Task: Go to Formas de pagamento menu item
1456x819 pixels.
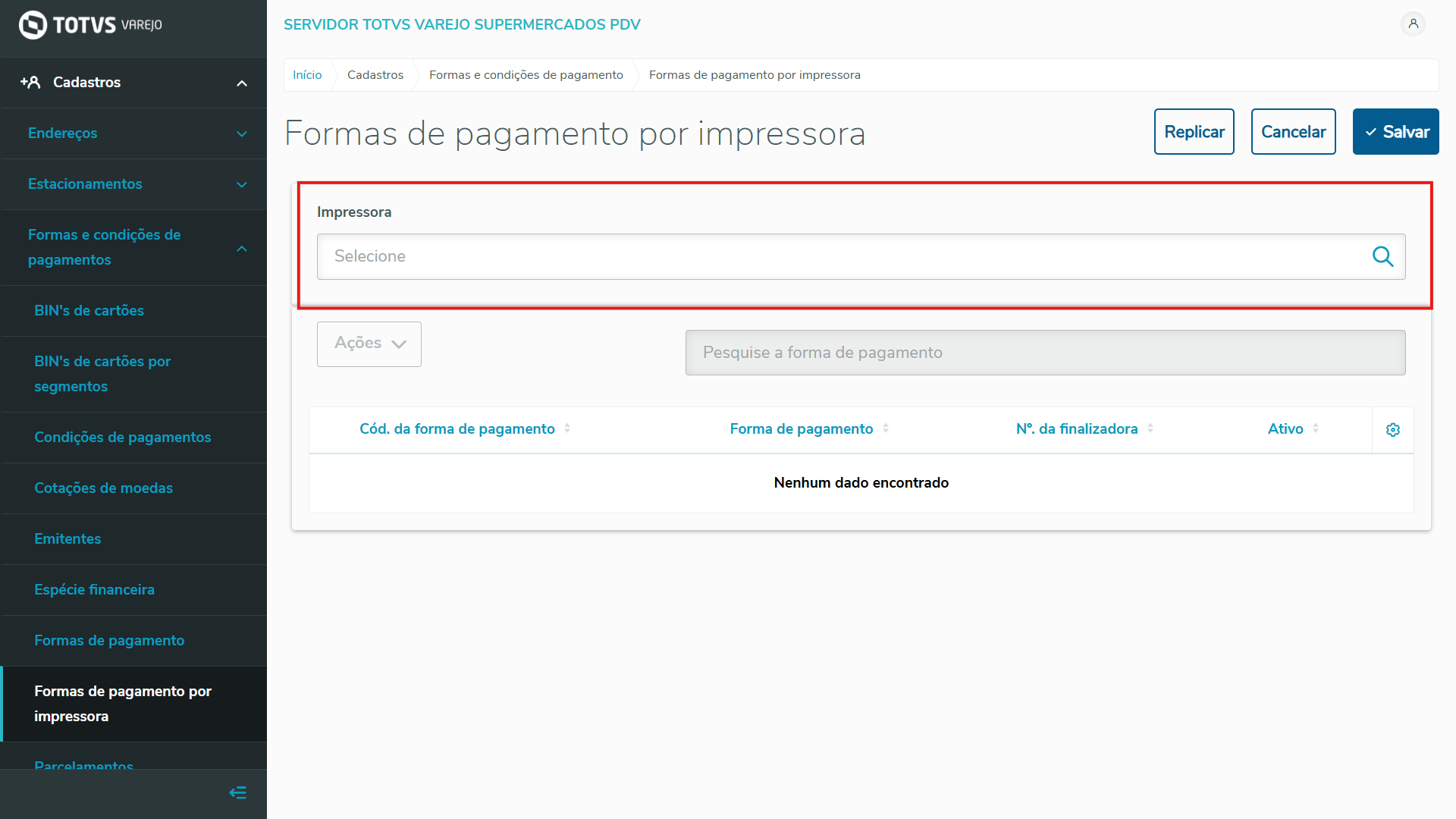Action: click(109, 641)
